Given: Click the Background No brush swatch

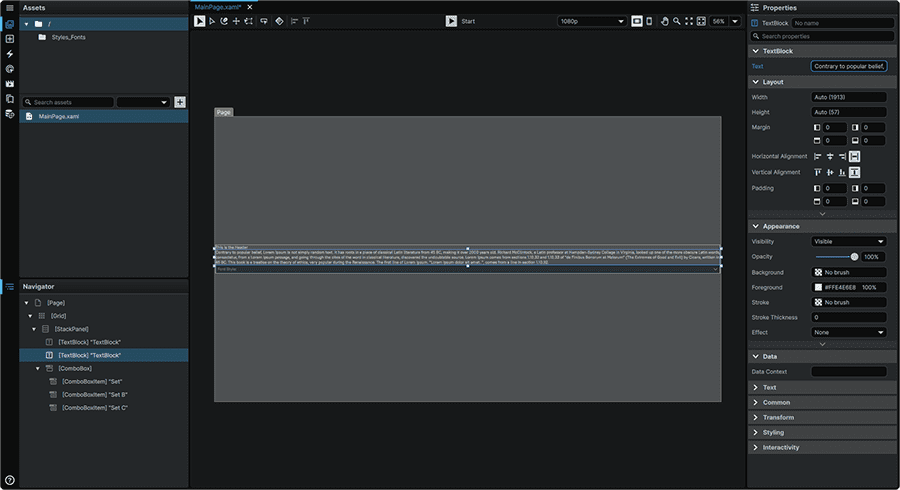Looking at the screenshot, I should pyautogui.click(x=818, y=273).
